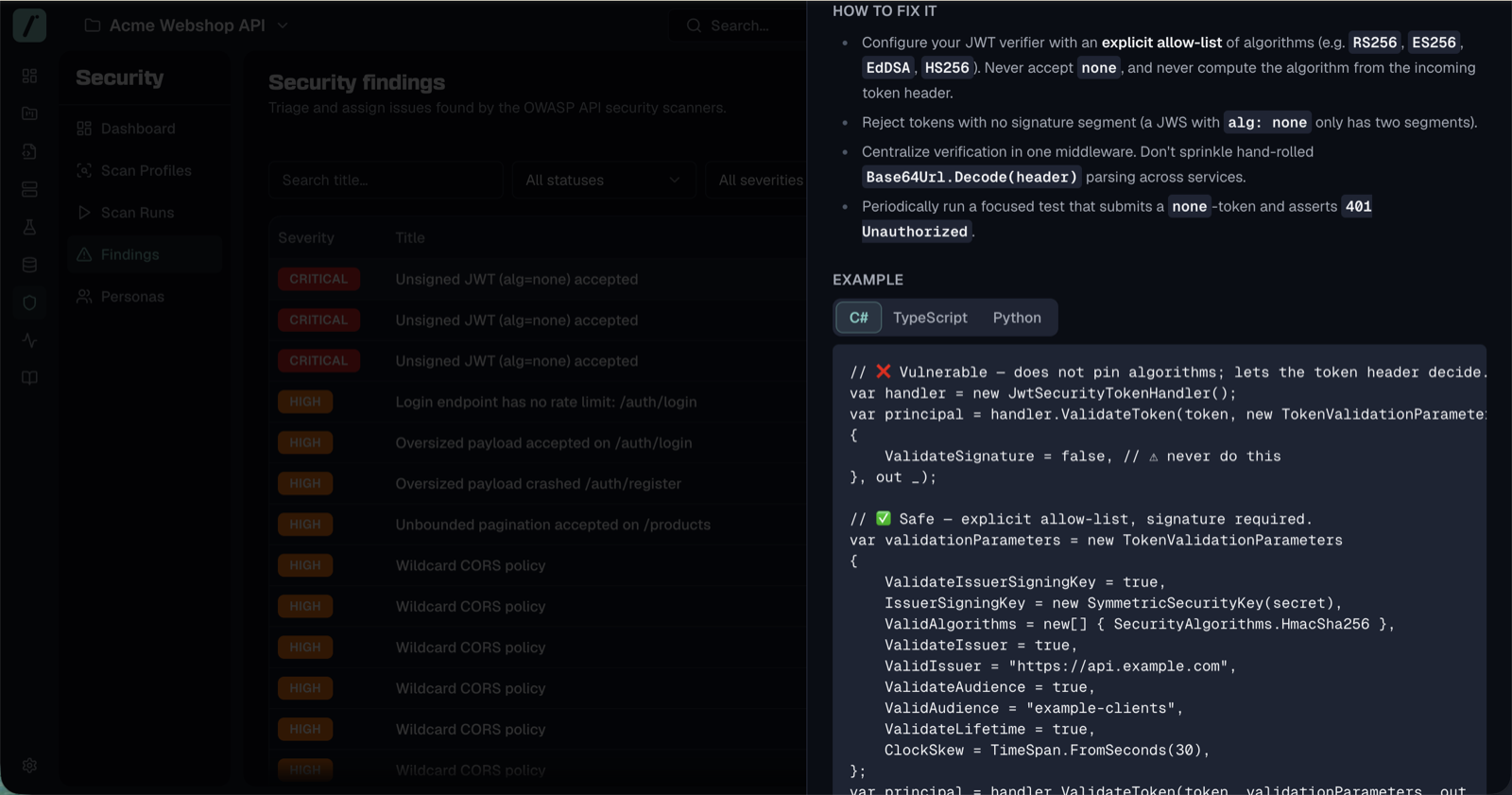Click the Personas people icon
Viewport: 1512px width, 795px height.
(x=84, y=297)
